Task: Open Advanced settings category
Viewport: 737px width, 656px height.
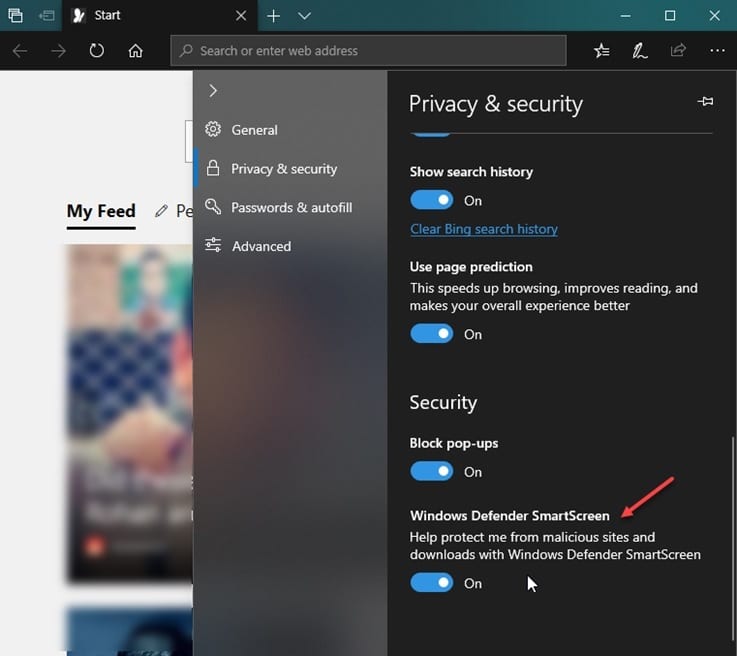Action: 290,246
